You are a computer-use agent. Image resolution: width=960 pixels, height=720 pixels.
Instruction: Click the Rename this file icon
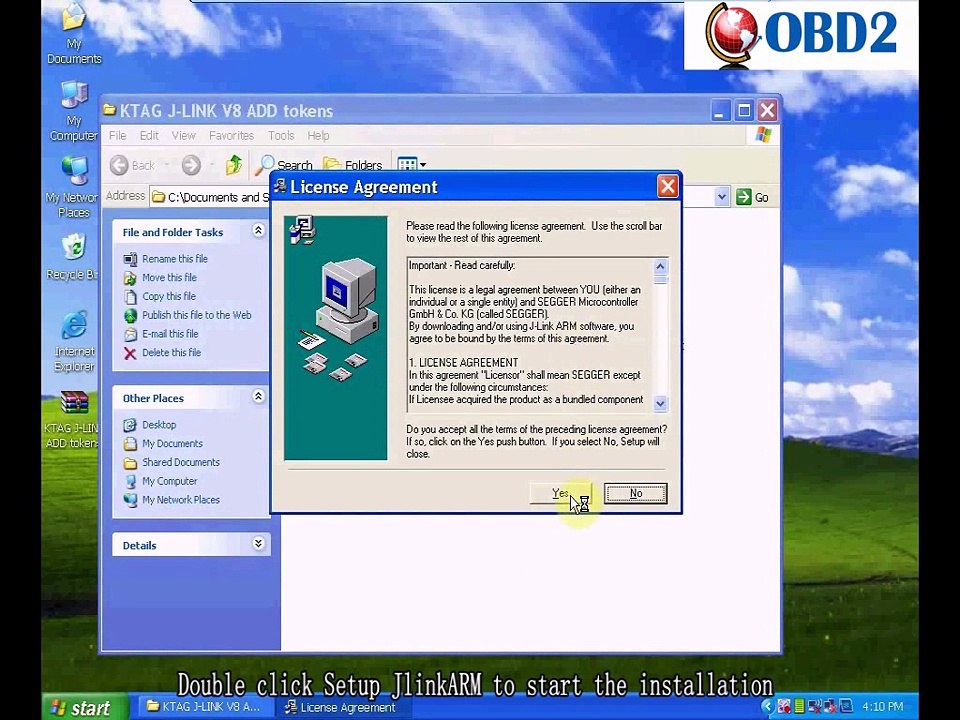tap(130, 260)
